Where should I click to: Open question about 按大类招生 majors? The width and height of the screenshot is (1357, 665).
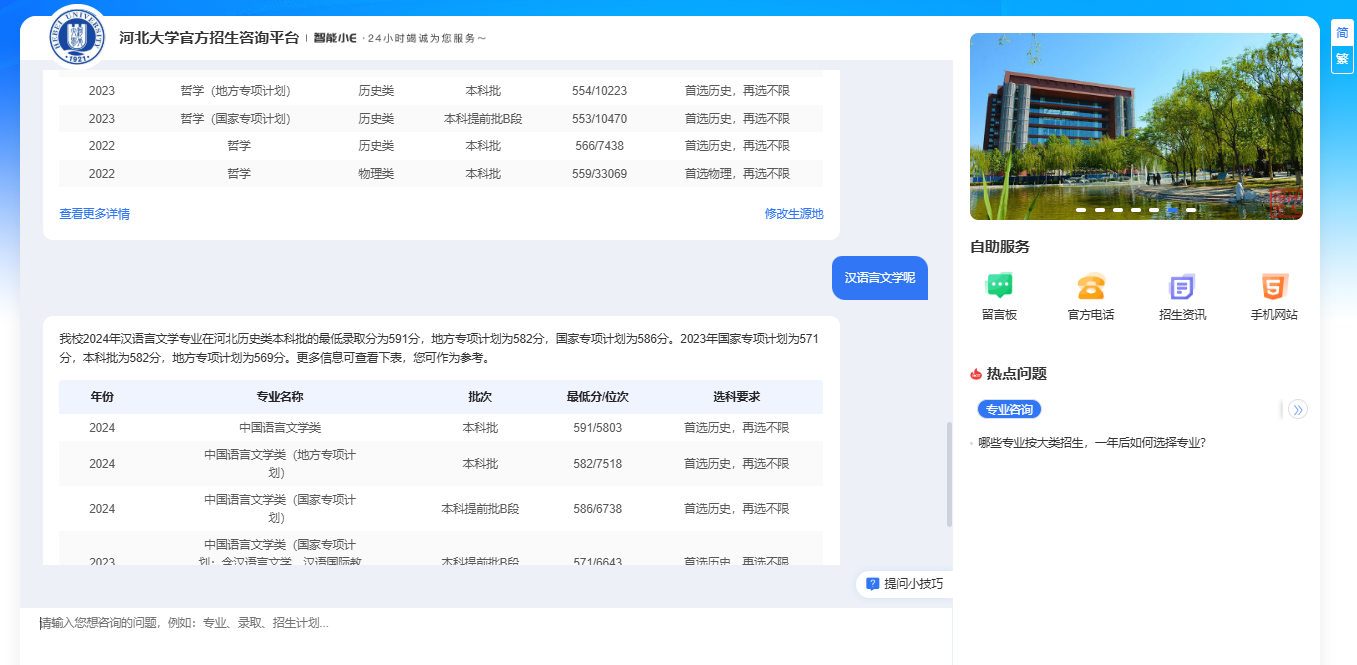click(x=1091, y=442)
